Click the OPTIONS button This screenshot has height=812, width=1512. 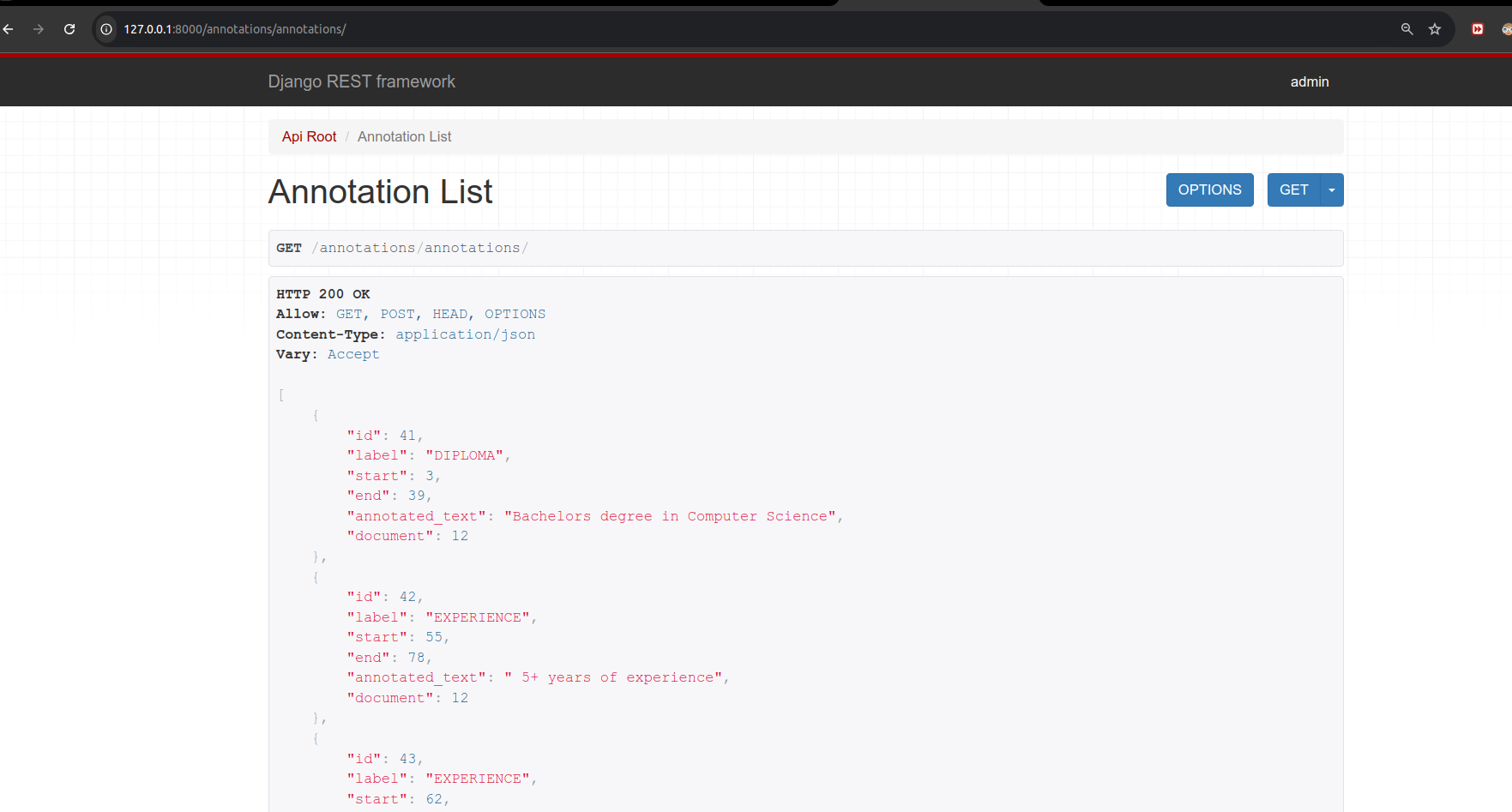click(1209, 189)
